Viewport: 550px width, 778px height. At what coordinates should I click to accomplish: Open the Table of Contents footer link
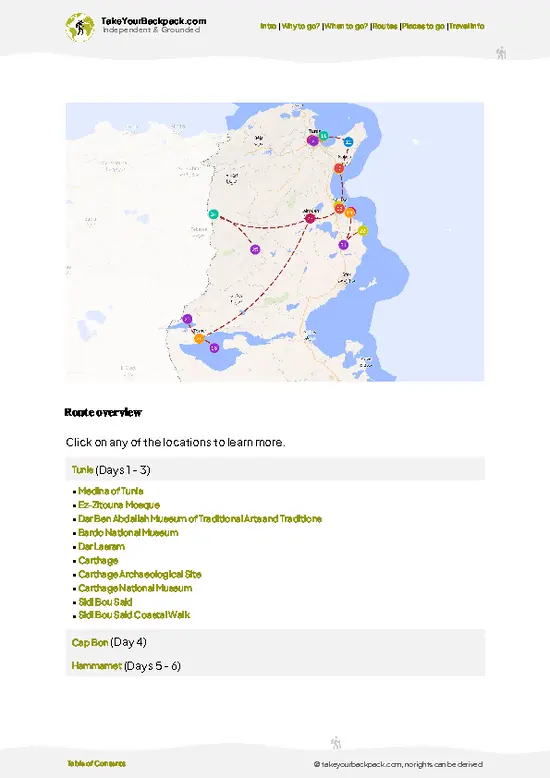click(x=97, y=764)
